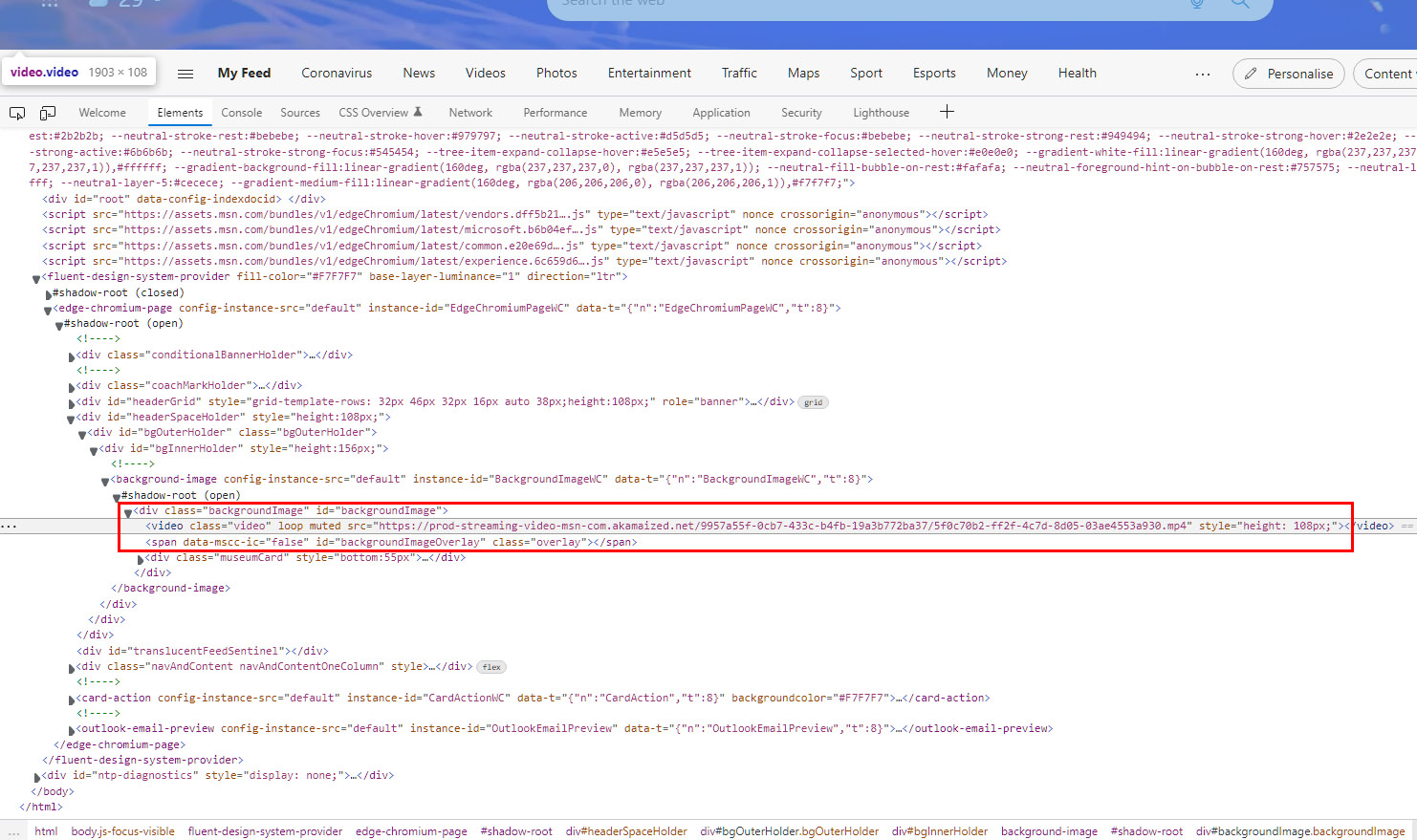This screenshot has width=1417, height=840.
Task: Click the Content button
Action: click(x=1386, y=74)
